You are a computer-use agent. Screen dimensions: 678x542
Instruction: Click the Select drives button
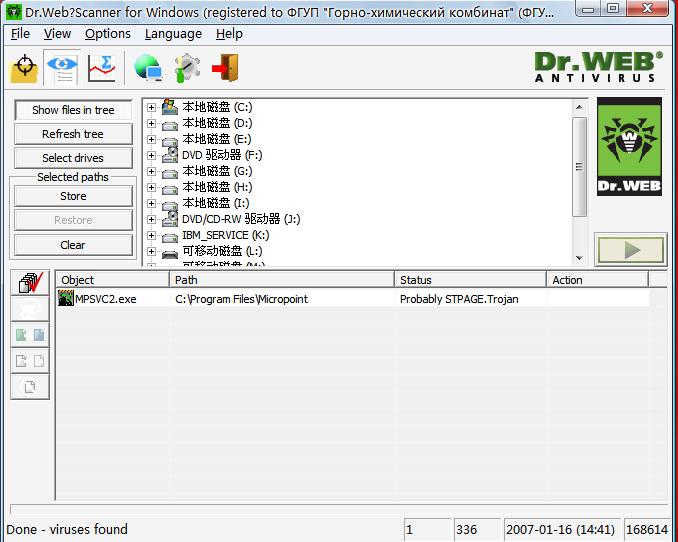[73, 158]
